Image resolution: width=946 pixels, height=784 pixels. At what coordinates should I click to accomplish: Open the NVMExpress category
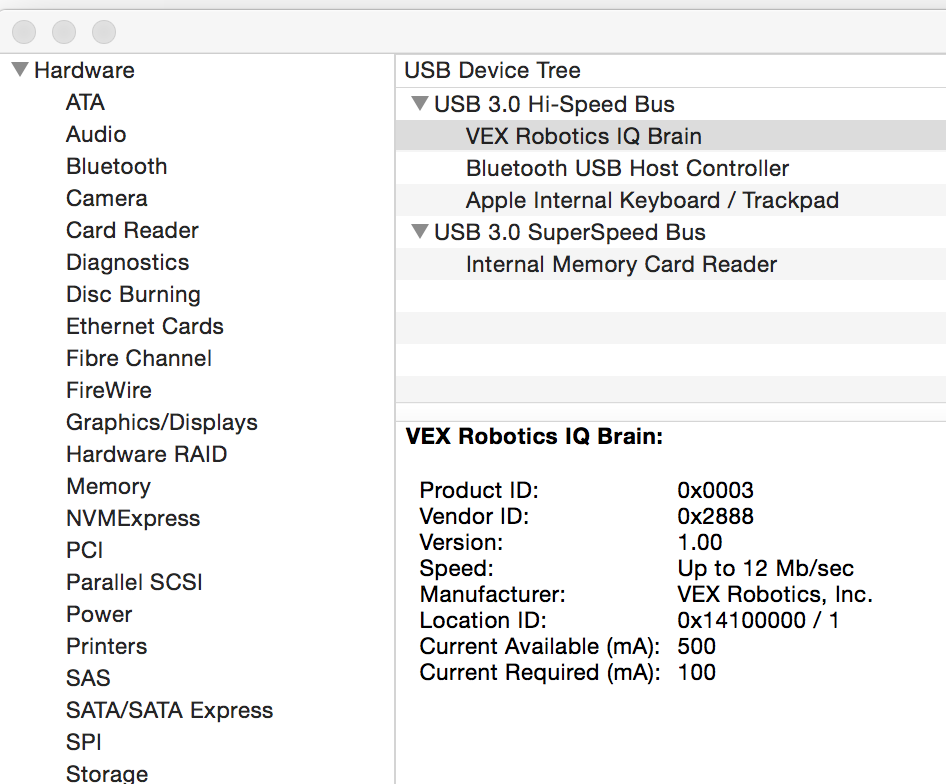click(x=133, y=518)
